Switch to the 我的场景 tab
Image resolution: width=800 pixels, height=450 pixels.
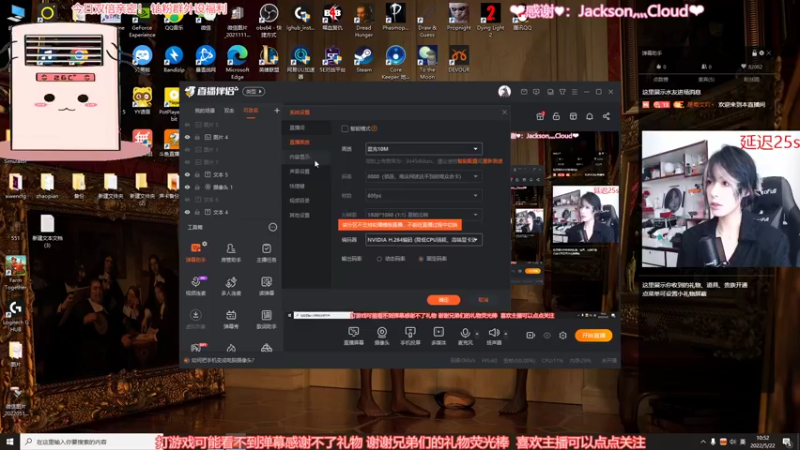pos(205,111)
